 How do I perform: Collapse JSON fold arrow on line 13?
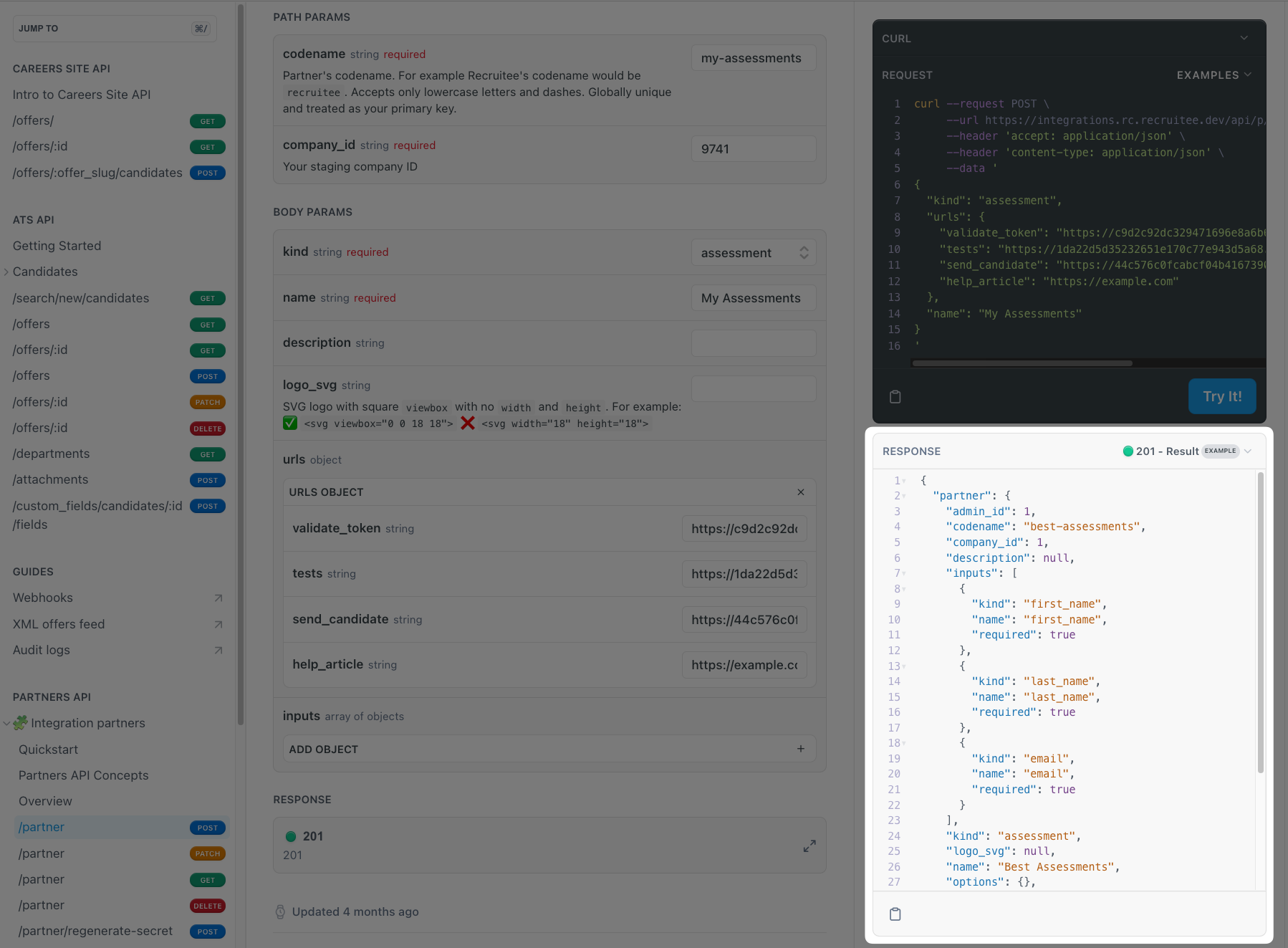click(904, 667)
